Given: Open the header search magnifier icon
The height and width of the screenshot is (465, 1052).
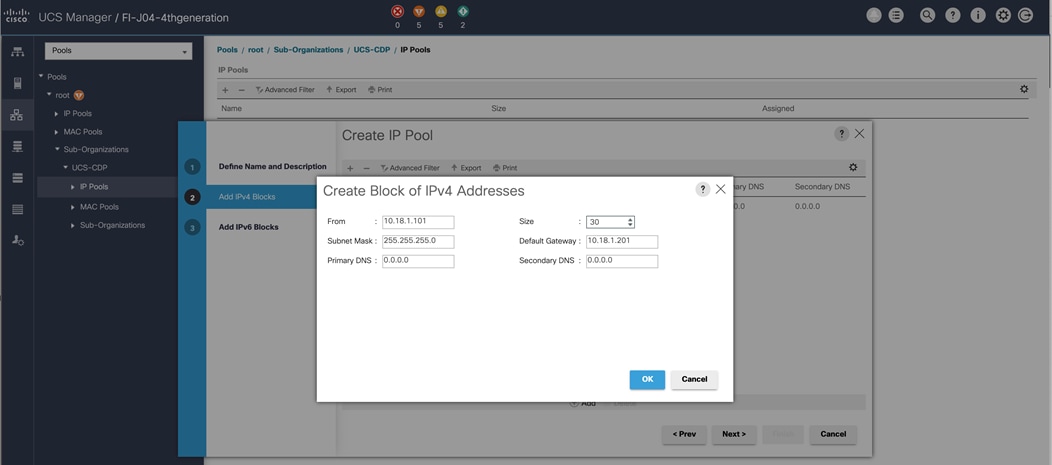Looking at the screenshot, I should point(927,15).
